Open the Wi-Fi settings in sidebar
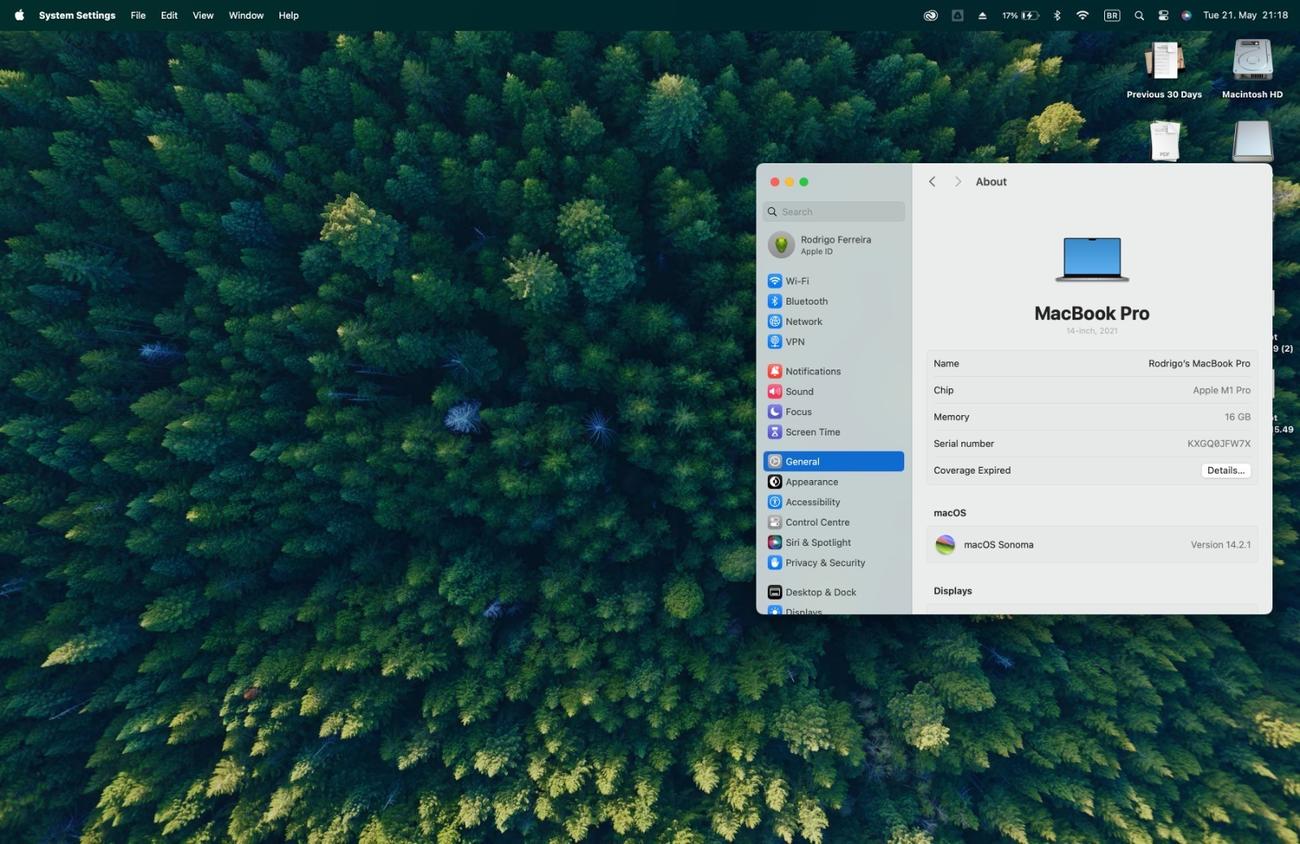The height and width of the screenshot is (844, 1300). coord(833,281)
